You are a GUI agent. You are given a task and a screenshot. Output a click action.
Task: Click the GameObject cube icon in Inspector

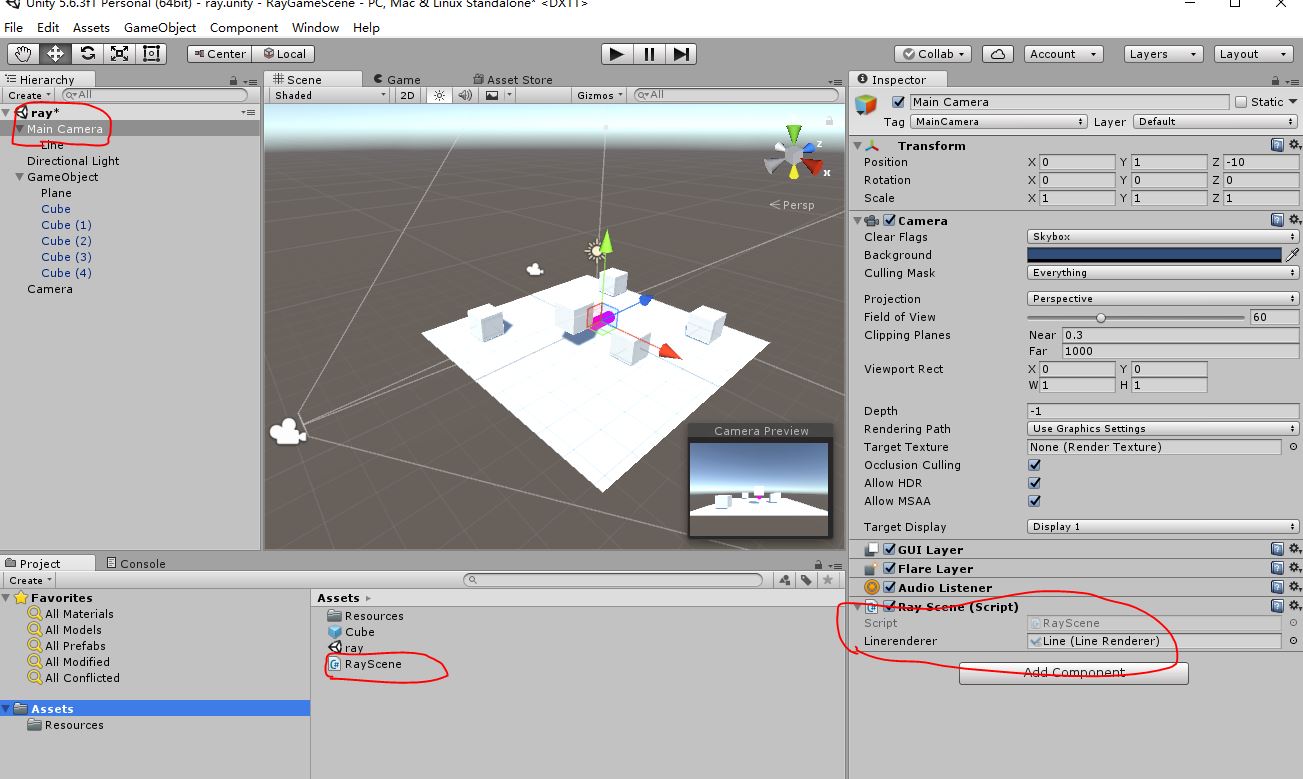[866, 104]
